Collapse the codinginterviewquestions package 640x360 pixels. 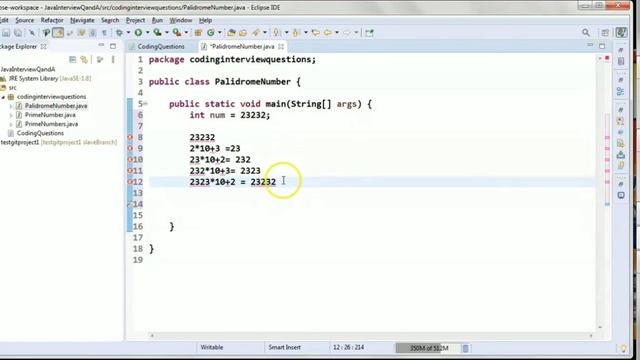click(3, 97)
